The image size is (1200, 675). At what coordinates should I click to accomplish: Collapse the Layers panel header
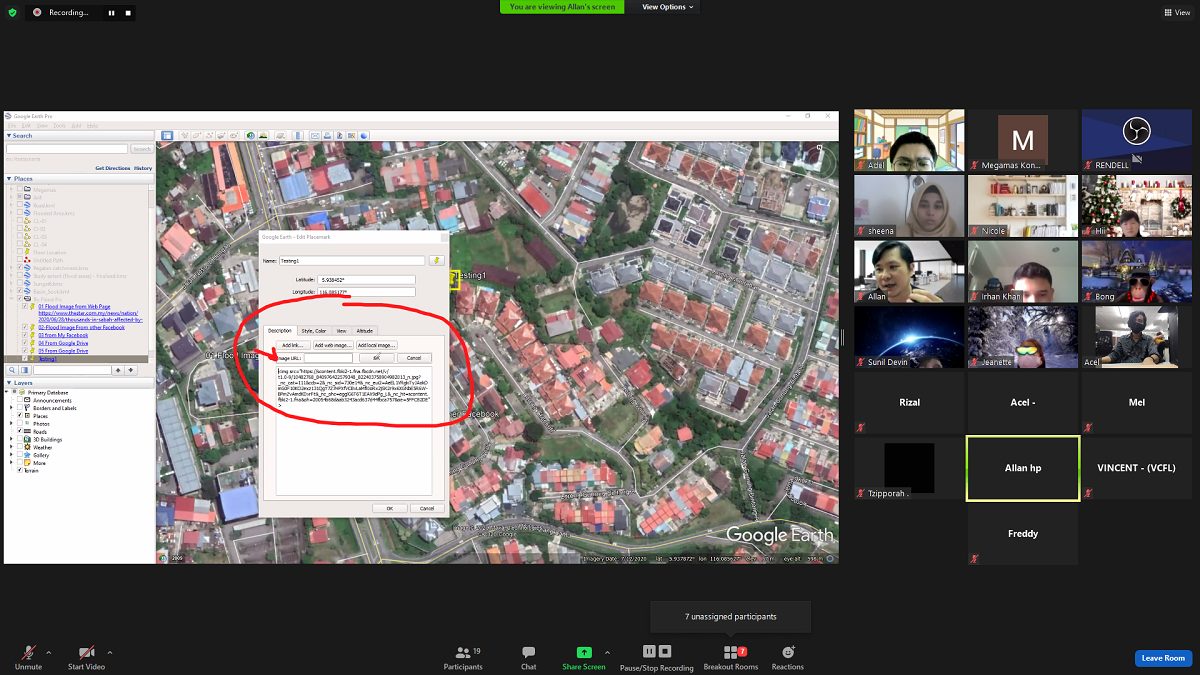tap(80, 383)
